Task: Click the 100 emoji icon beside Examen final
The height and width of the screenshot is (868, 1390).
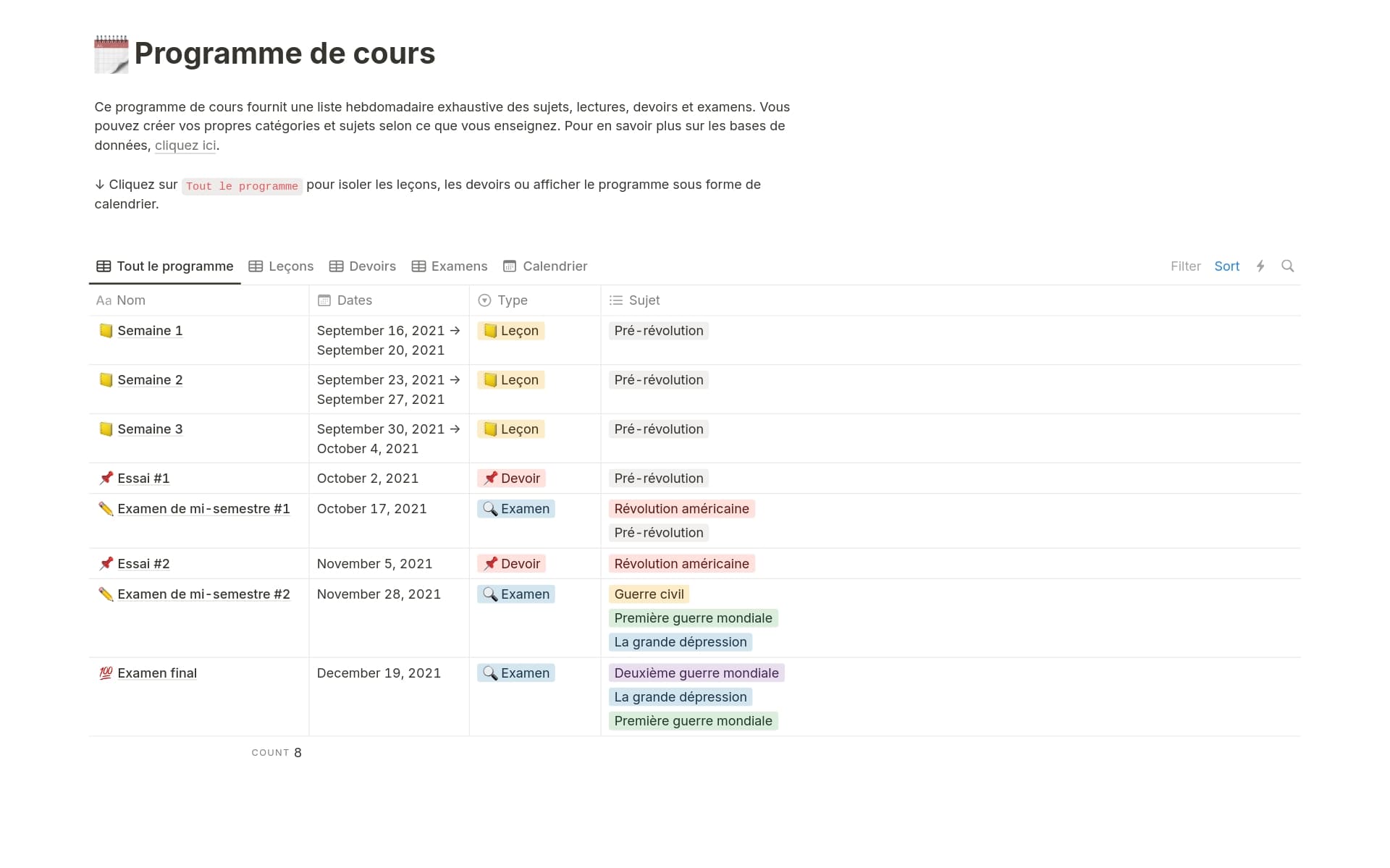Action: (x=106, y=673)
